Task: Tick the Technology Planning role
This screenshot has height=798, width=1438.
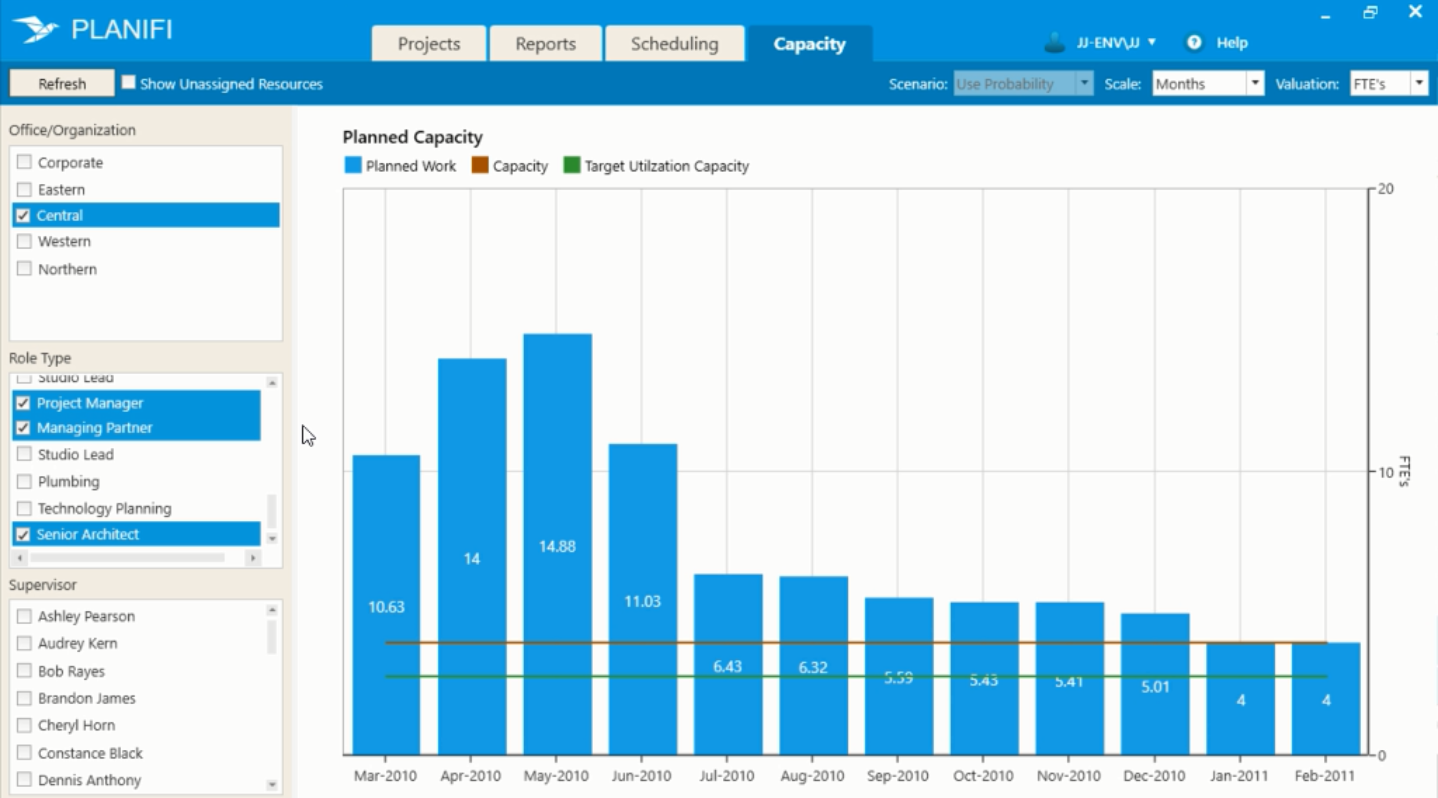Action: point(24,508)
